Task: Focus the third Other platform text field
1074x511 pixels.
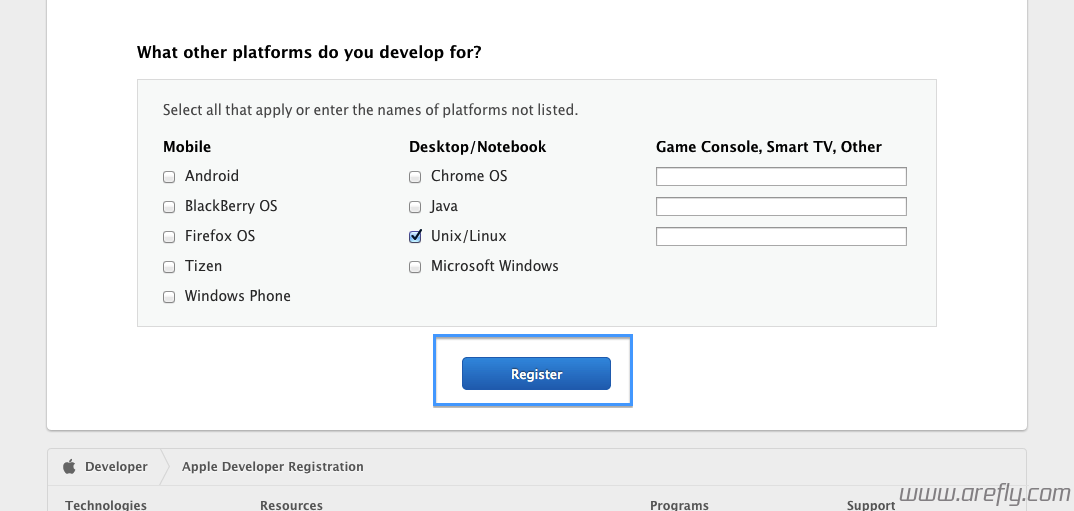Action: [x=781, y=236]
